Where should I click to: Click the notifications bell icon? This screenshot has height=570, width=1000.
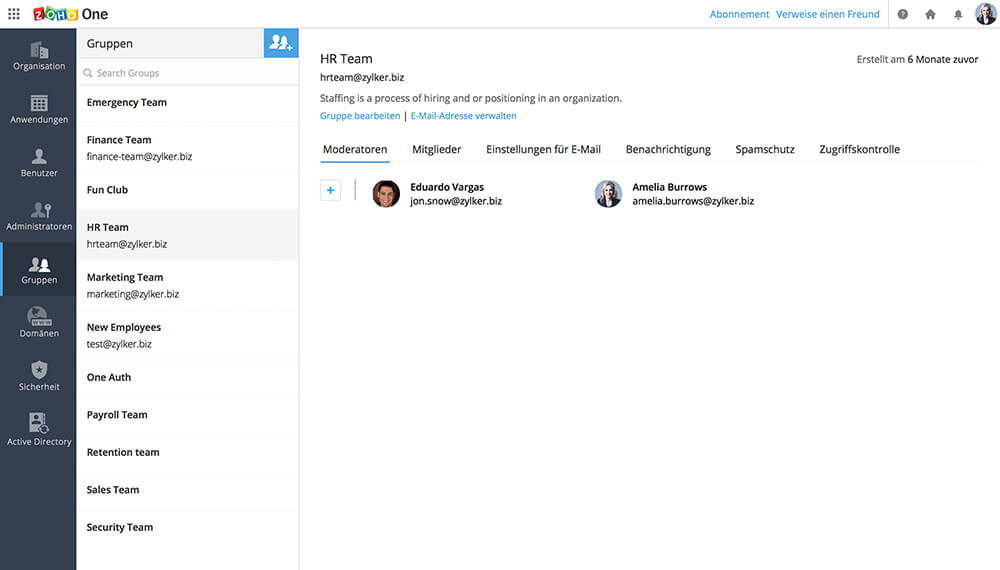coord(958,14)
